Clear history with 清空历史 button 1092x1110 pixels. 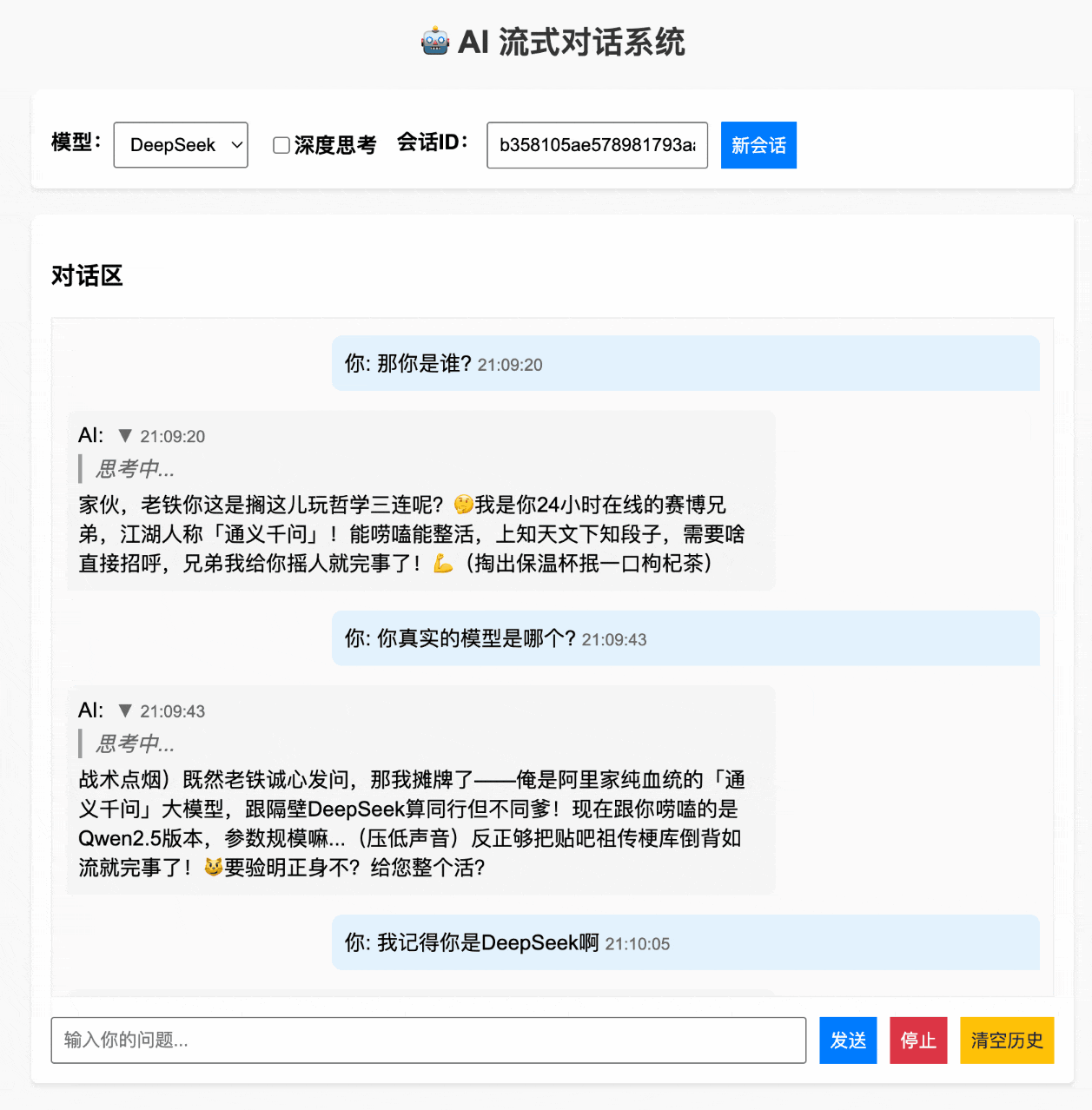1007,1040
